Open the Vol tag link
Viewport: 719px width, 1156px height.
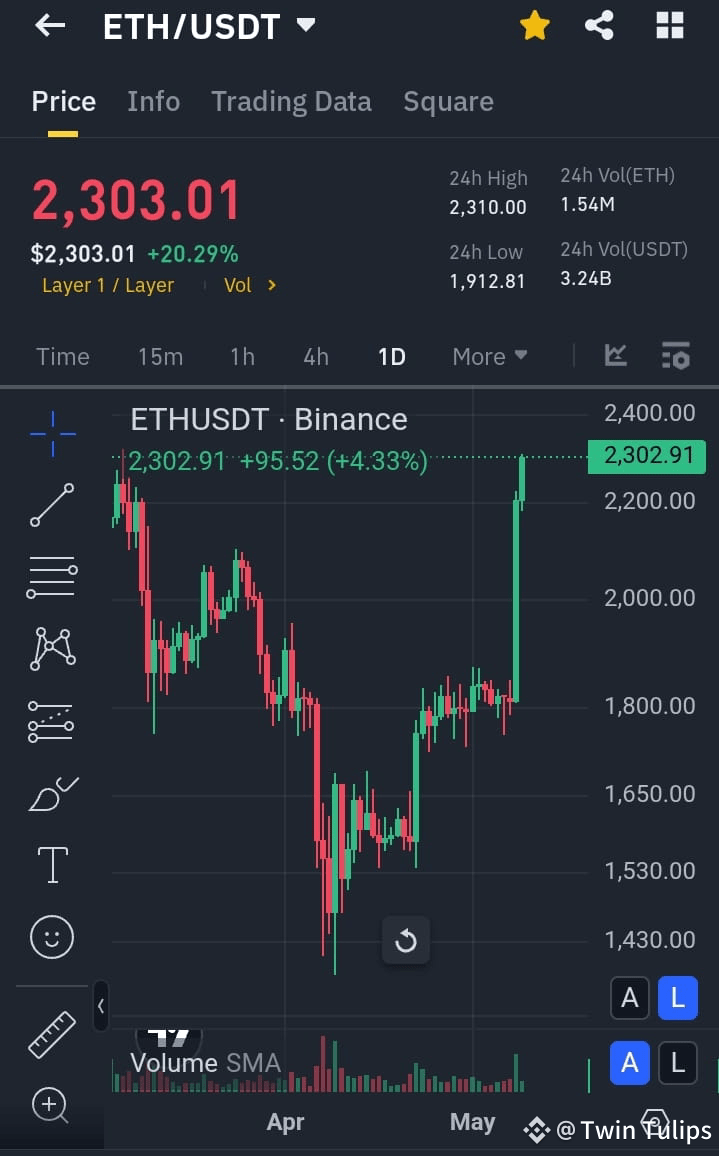point(237,285)
